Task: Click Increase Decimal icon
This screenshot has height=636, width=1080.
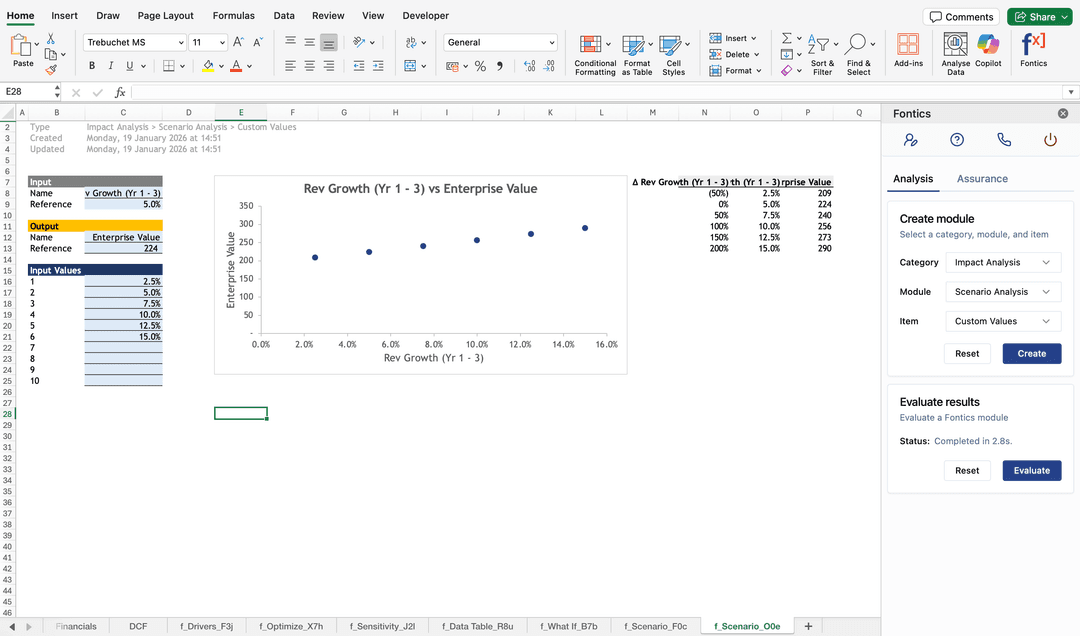Action: pyautogui.click(x=529, y=66)
